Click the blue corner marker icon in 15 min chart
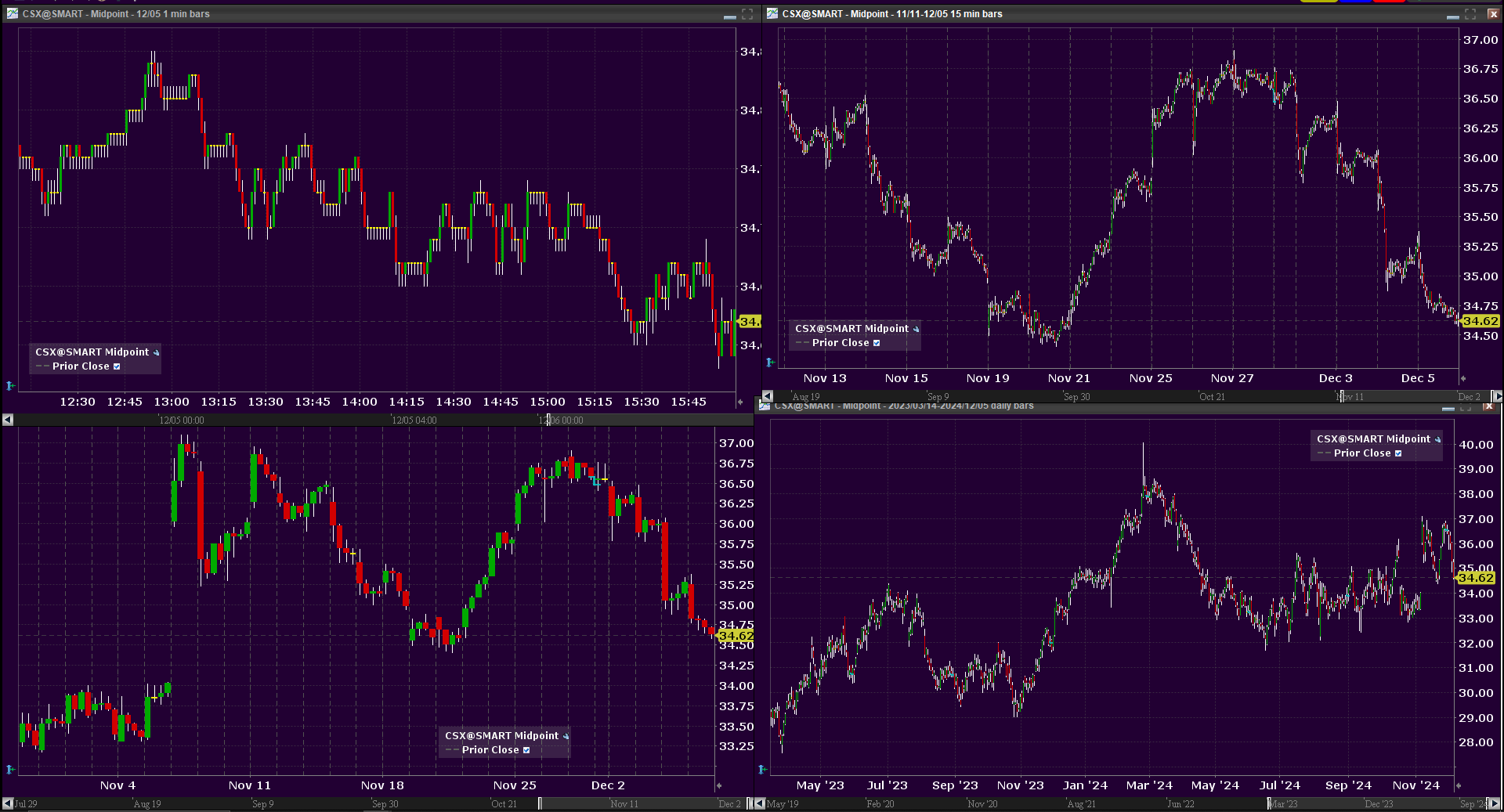1504x812 pixels. 770,362
